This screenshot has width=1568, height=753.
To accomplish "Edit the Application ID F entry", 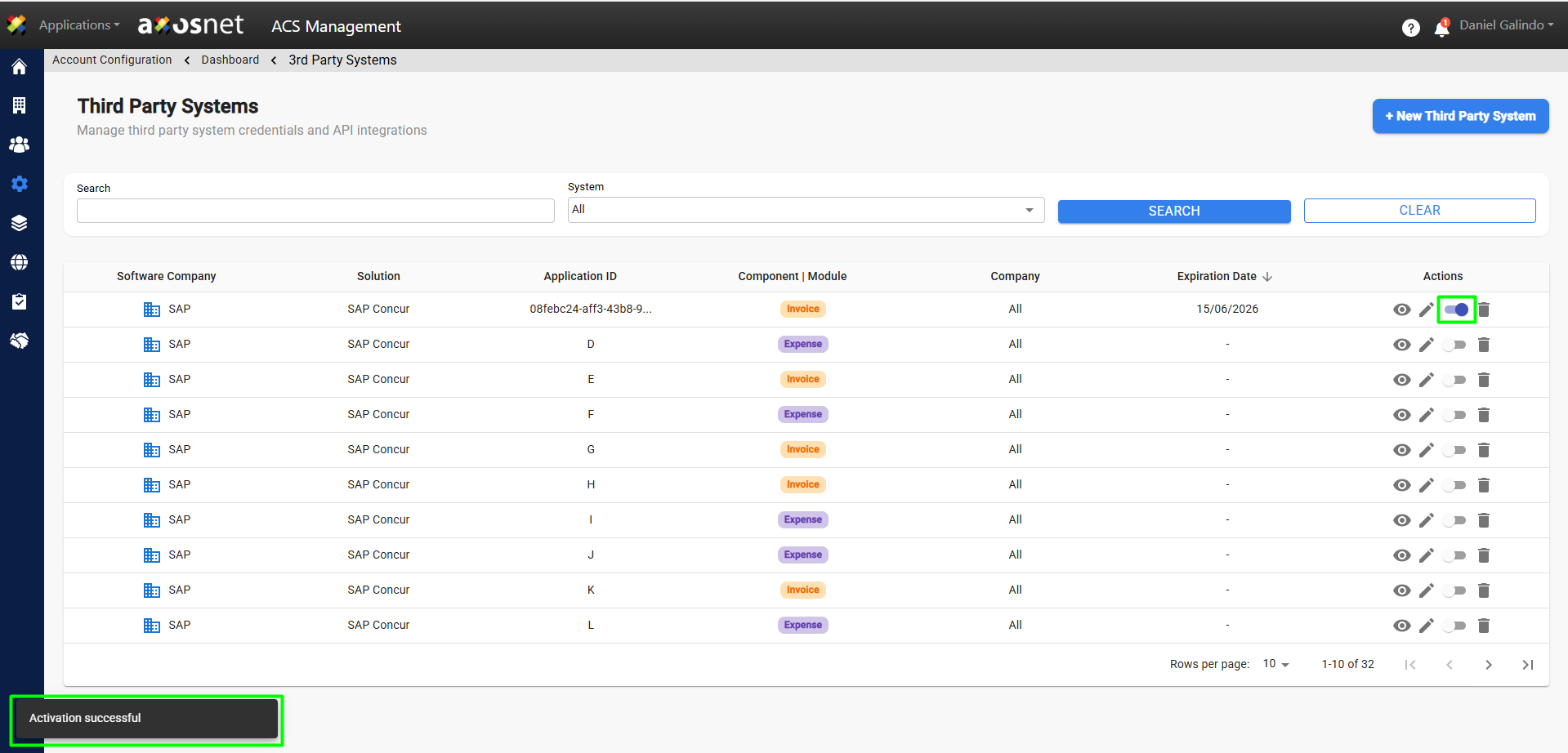I will [x=1426, y=415].
